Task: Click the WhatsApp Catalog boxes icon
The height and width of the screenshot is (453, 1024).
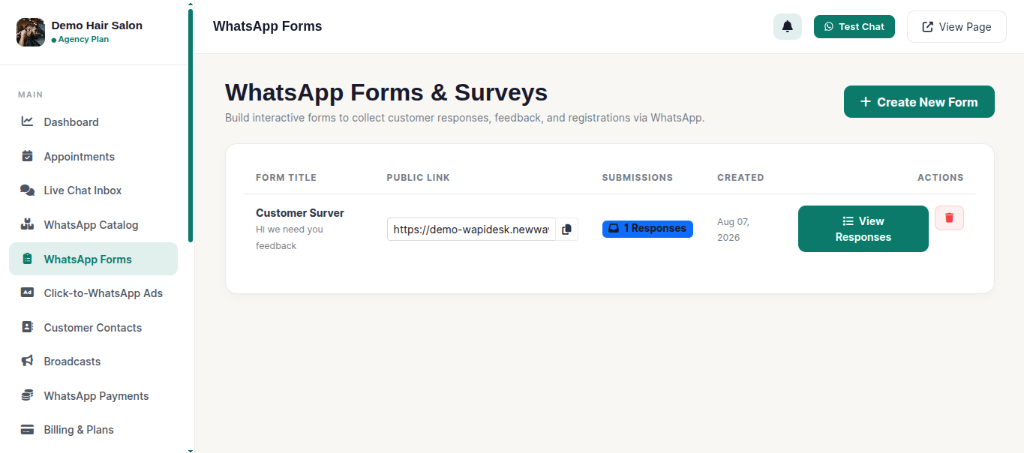Action: (27, 225)
